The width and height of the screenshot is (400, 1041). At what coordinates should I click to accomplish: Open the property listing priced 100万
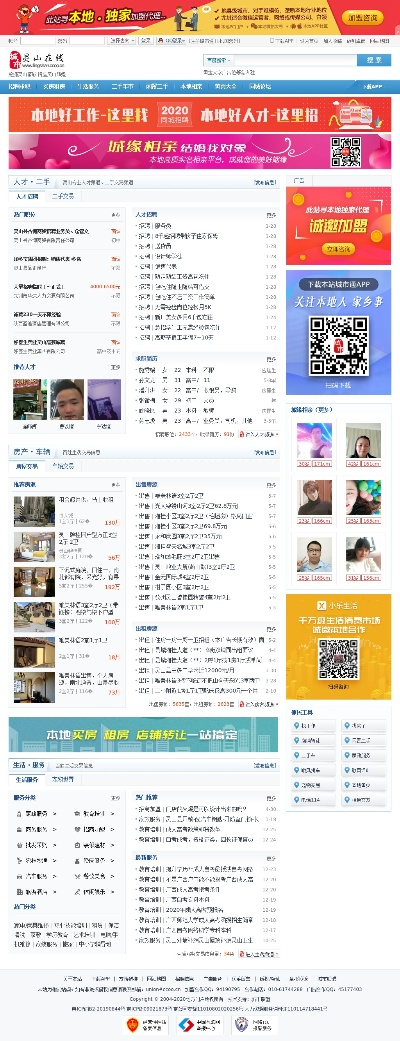point(67,616)
